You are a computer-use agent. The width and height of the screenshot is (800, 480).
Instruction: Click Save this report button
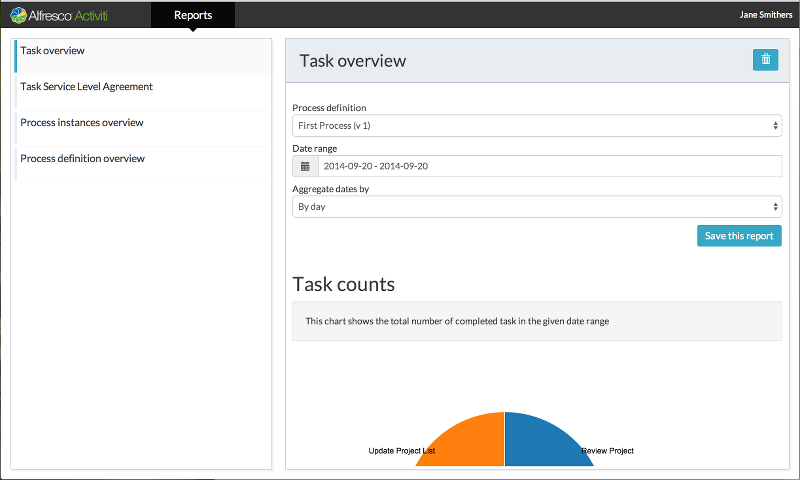[x=739, y=236]
